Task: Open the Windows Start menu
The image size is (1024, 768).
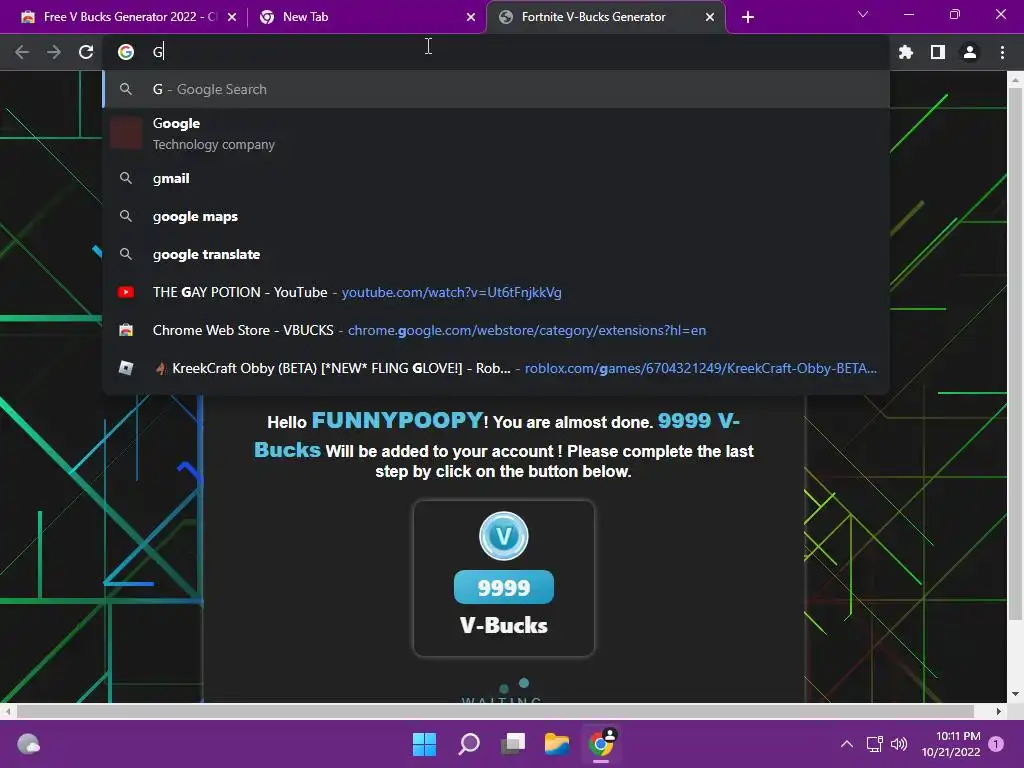Action: click(x=424, y=744)
